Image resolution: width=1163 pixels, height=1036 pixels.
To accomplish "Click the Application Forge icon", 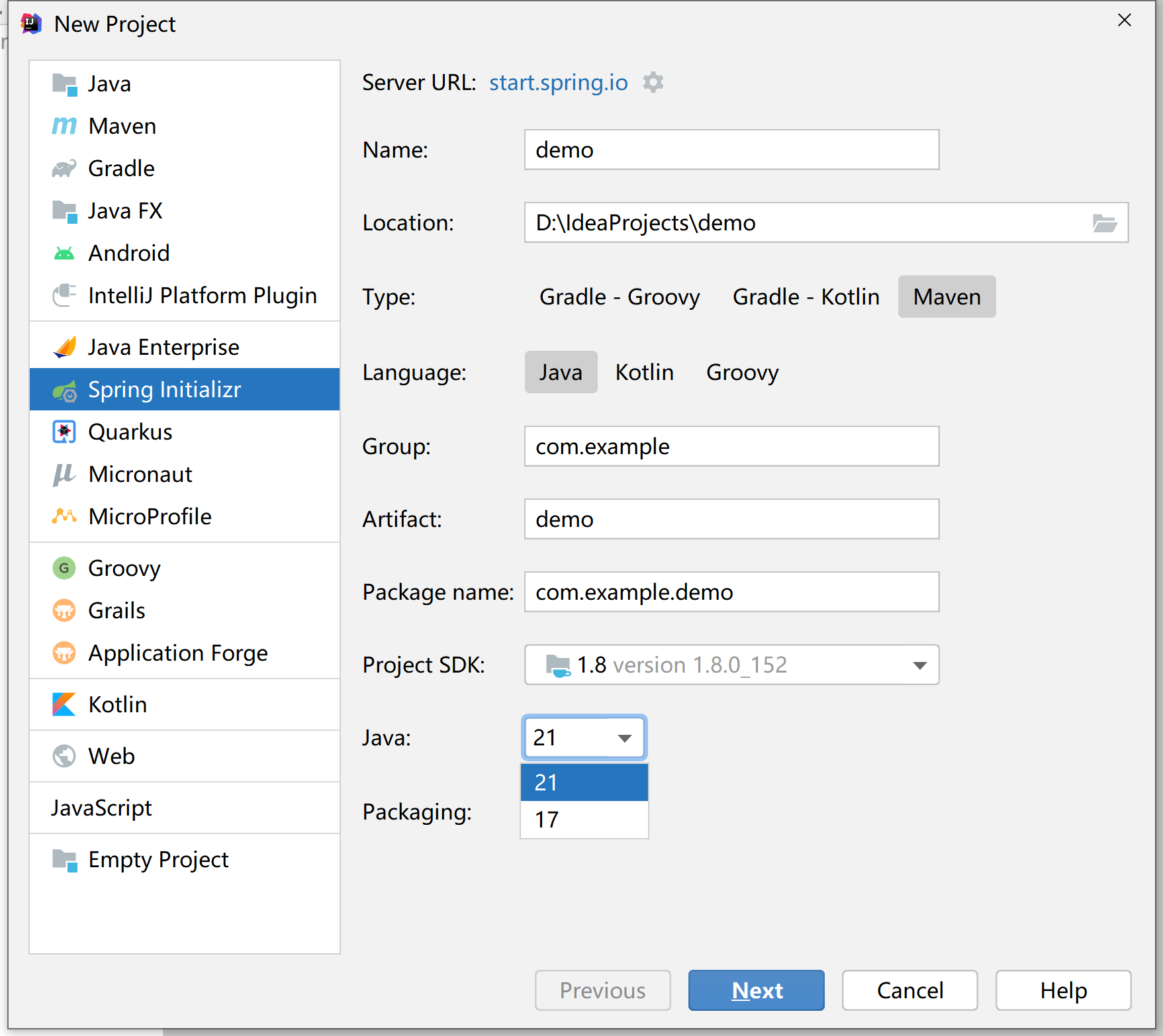I will pos(64,653).
